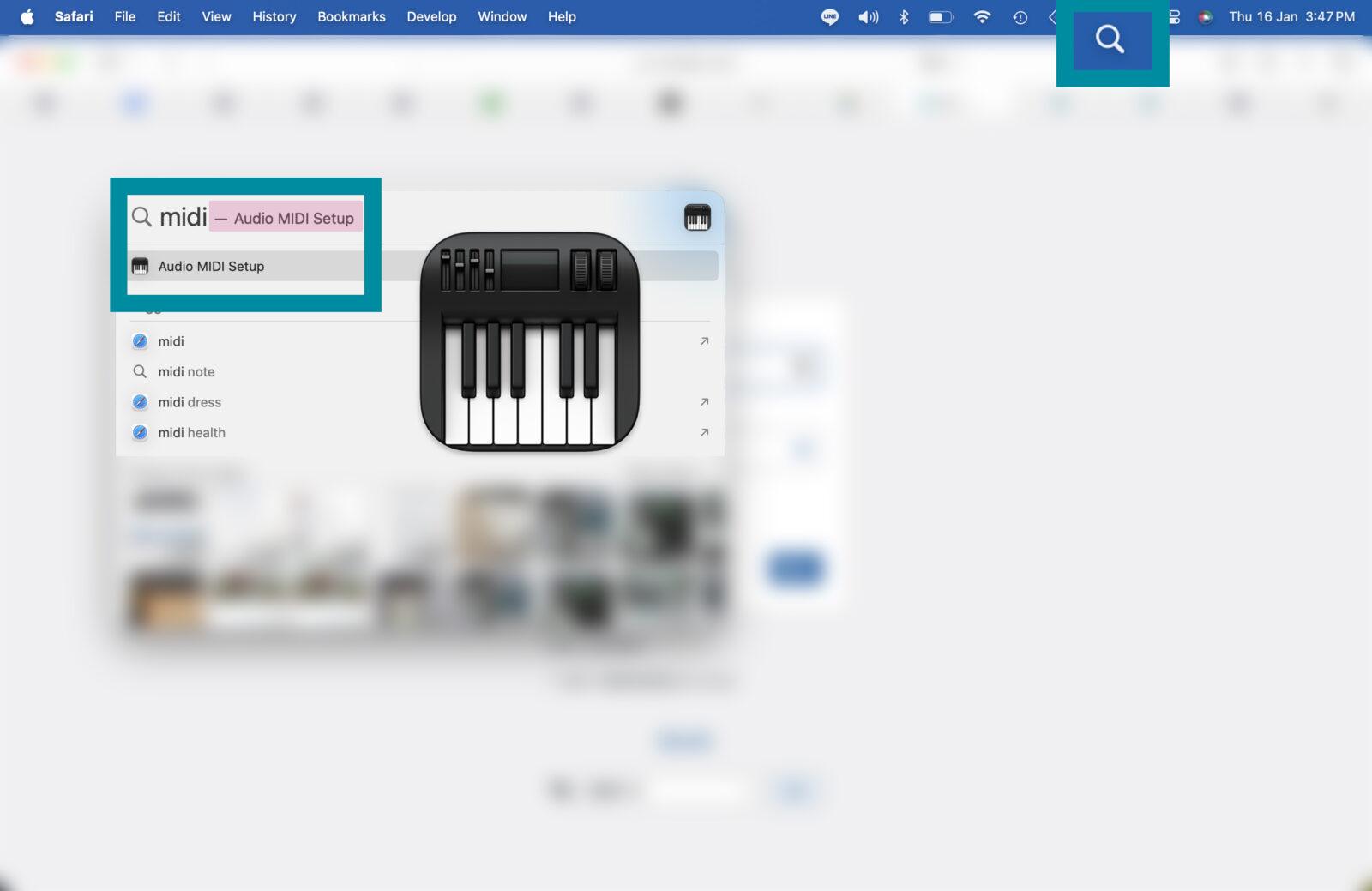Click the battery status icon

click(941, 17)
